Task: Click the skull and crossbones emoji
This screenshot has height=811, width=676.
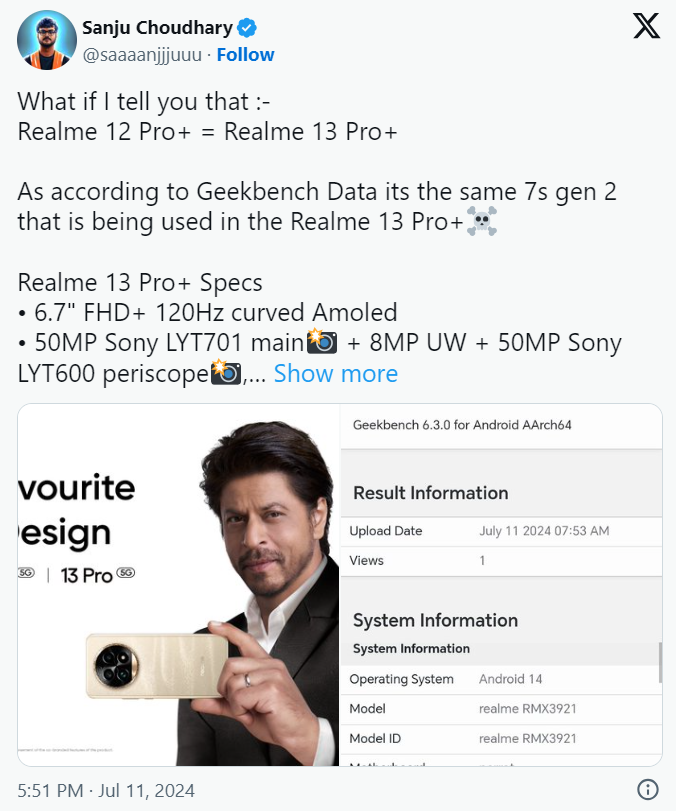Action: [481, 221]
